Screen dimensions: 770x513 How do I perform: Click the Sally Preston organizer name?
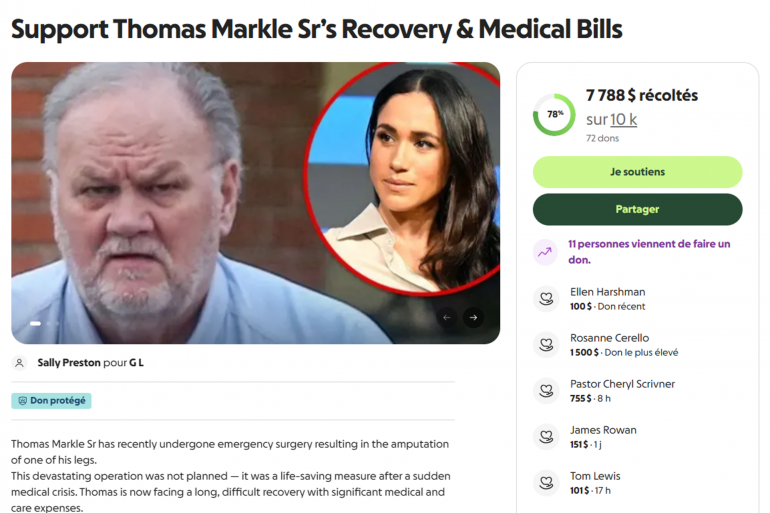69,363
